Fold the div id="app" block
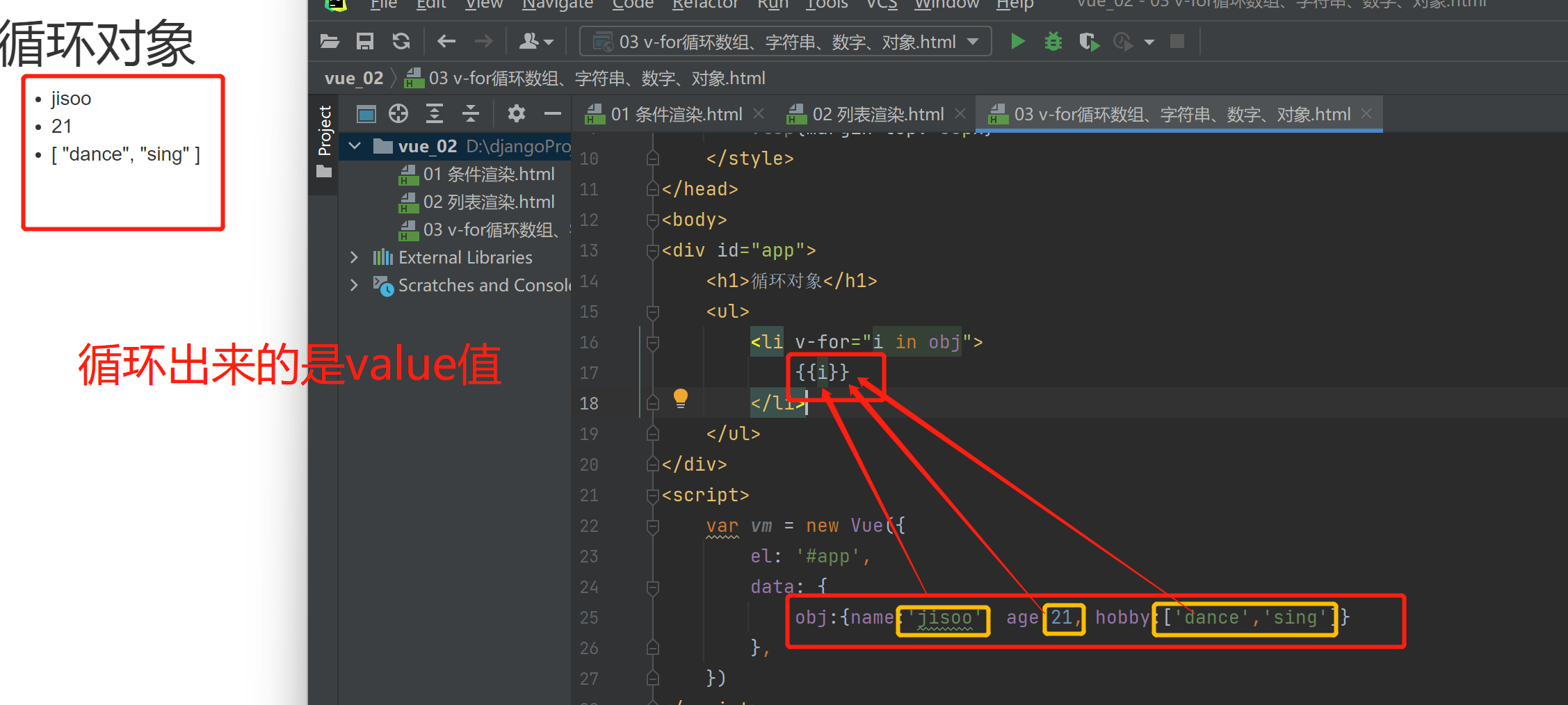 (x=652, y=250)
